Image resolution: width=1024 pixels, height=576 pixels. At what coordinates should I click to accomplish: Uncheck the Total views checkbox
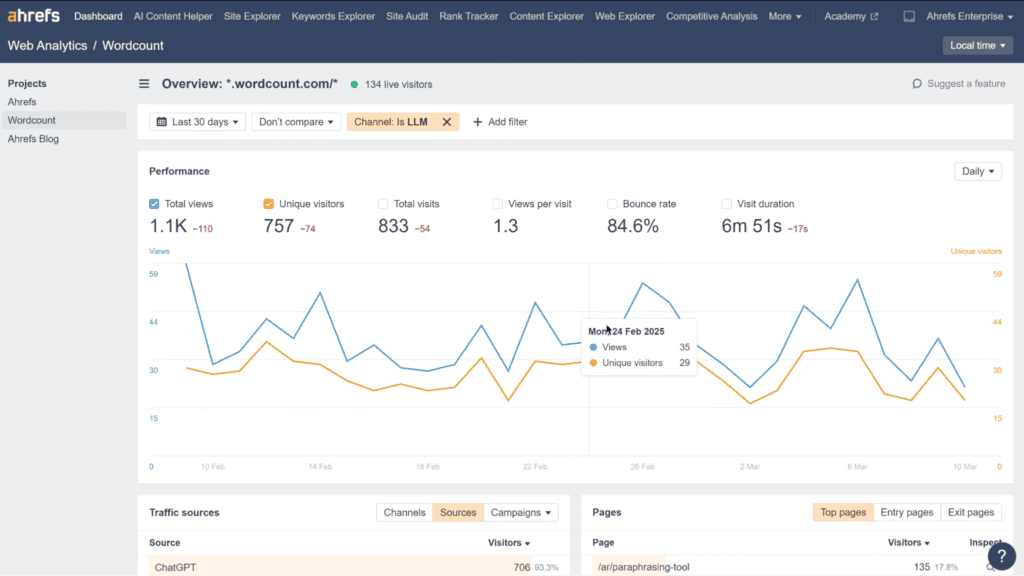[154, 204]
